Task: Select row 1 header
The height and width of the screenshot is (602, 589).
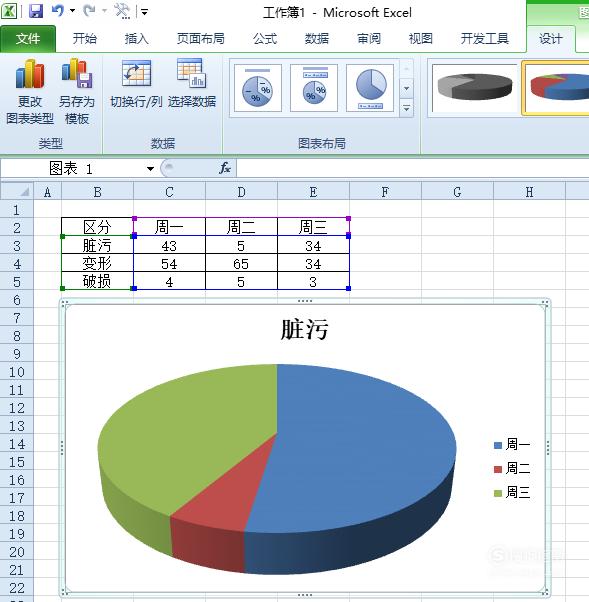Action: (17, 210)
